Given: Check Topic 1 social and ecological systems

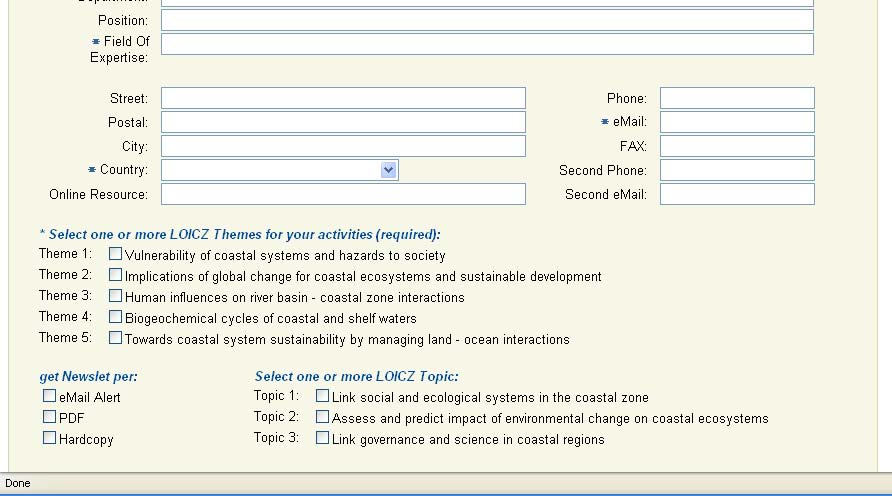Looking at the screenshot, I should [x=323, y=396].
